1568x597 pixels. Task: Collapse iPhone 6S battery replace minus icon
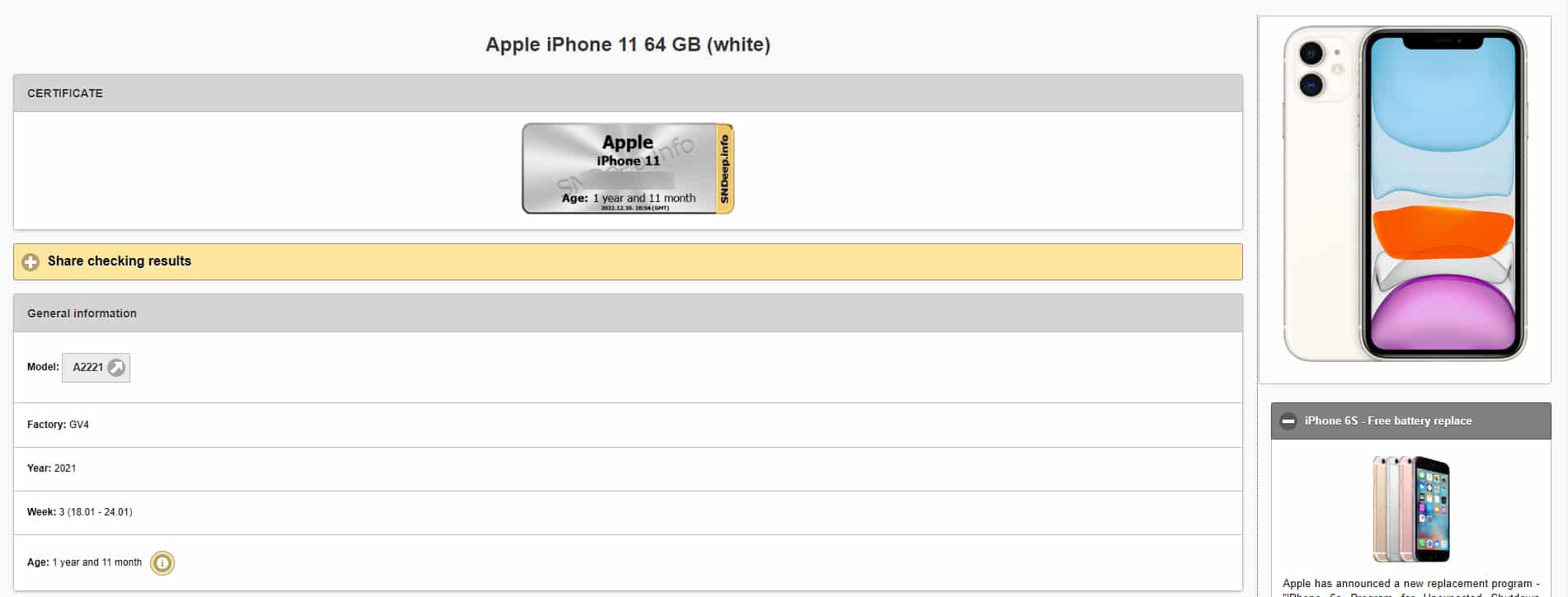tap(1288, 421)
